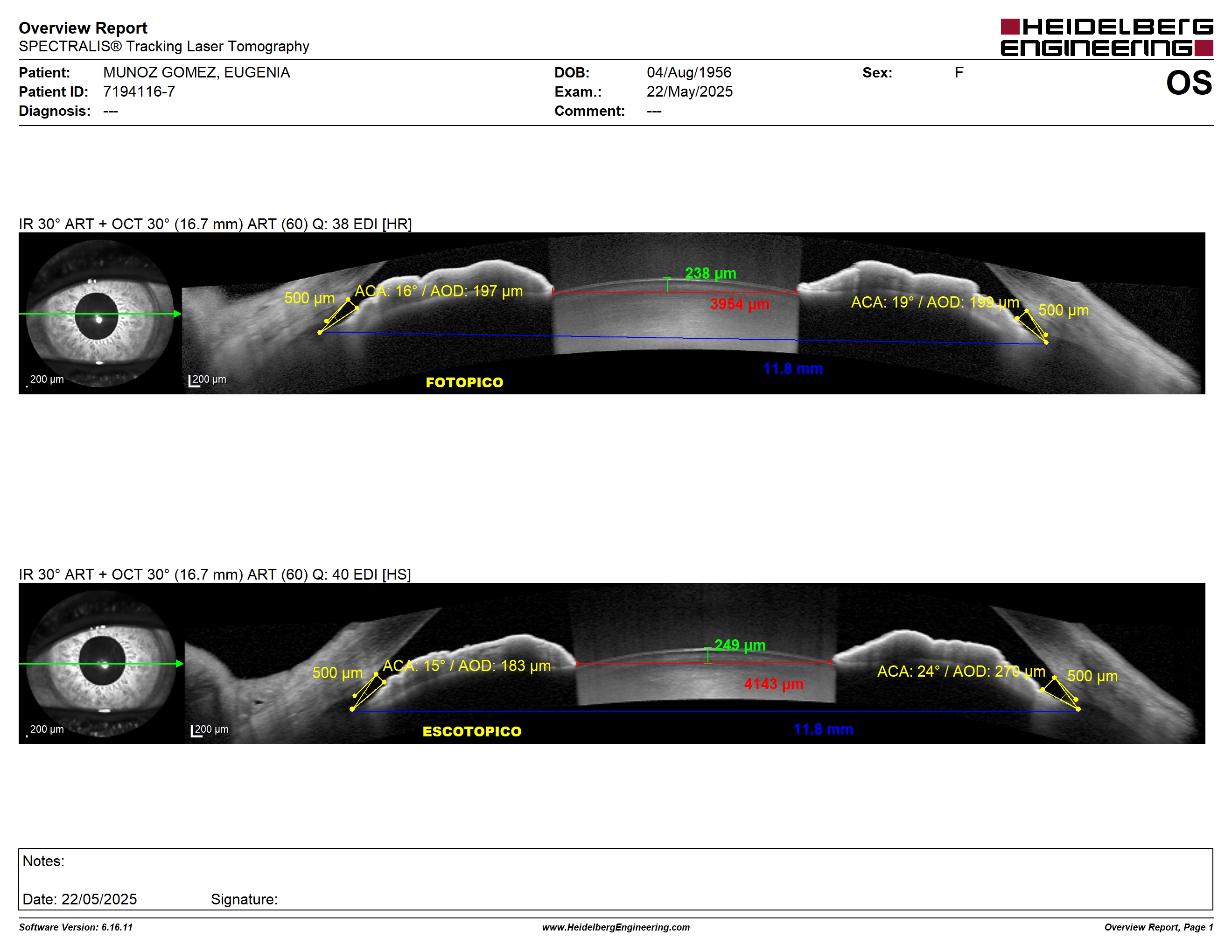The width and height of the screenshot is (1232, 952).
Task: Click the ACA: 19° / AOD: 199 µm label
Action: (935, 302)
